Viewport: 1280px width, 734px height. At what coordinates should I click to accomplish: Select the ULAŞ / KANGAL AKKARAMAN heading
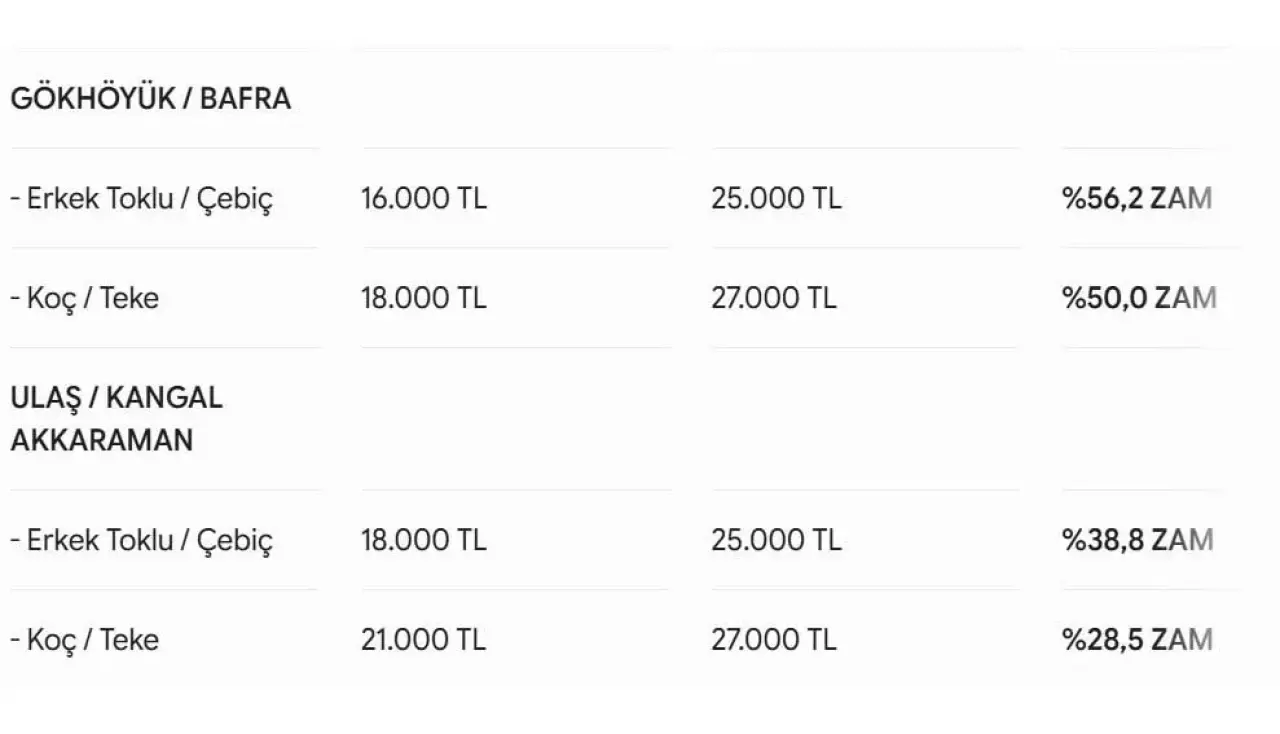click(x=117, y=419)
